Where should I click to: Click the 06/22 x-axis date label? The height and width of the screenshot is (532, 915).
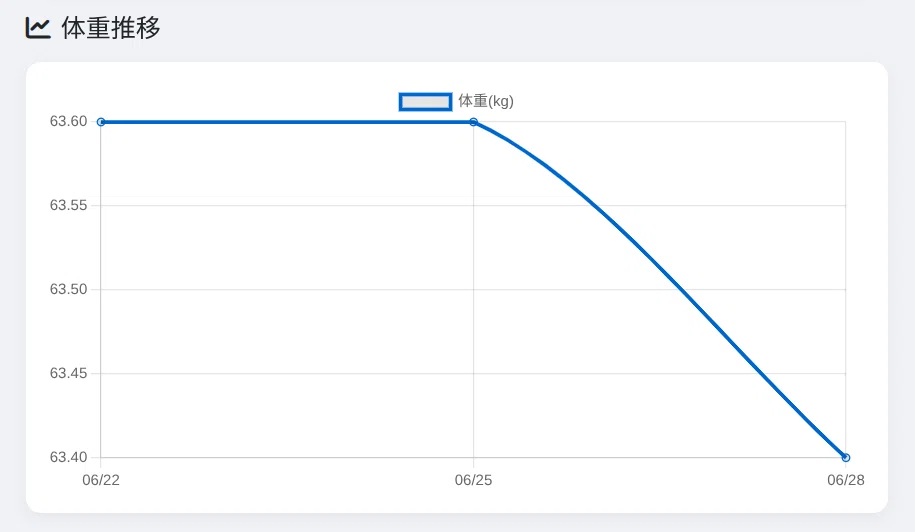click(101, 480)
